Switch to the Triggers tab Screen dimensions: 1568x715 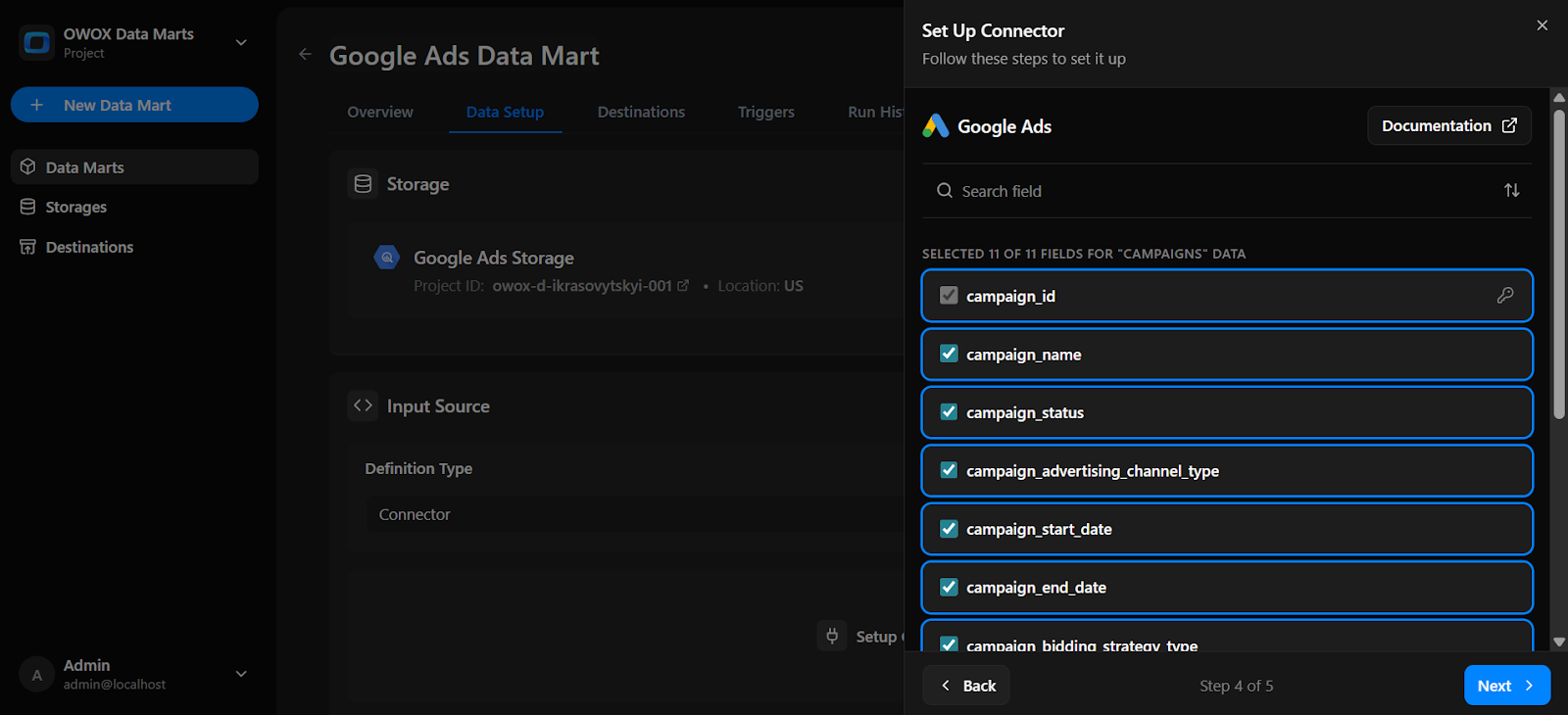766,112
